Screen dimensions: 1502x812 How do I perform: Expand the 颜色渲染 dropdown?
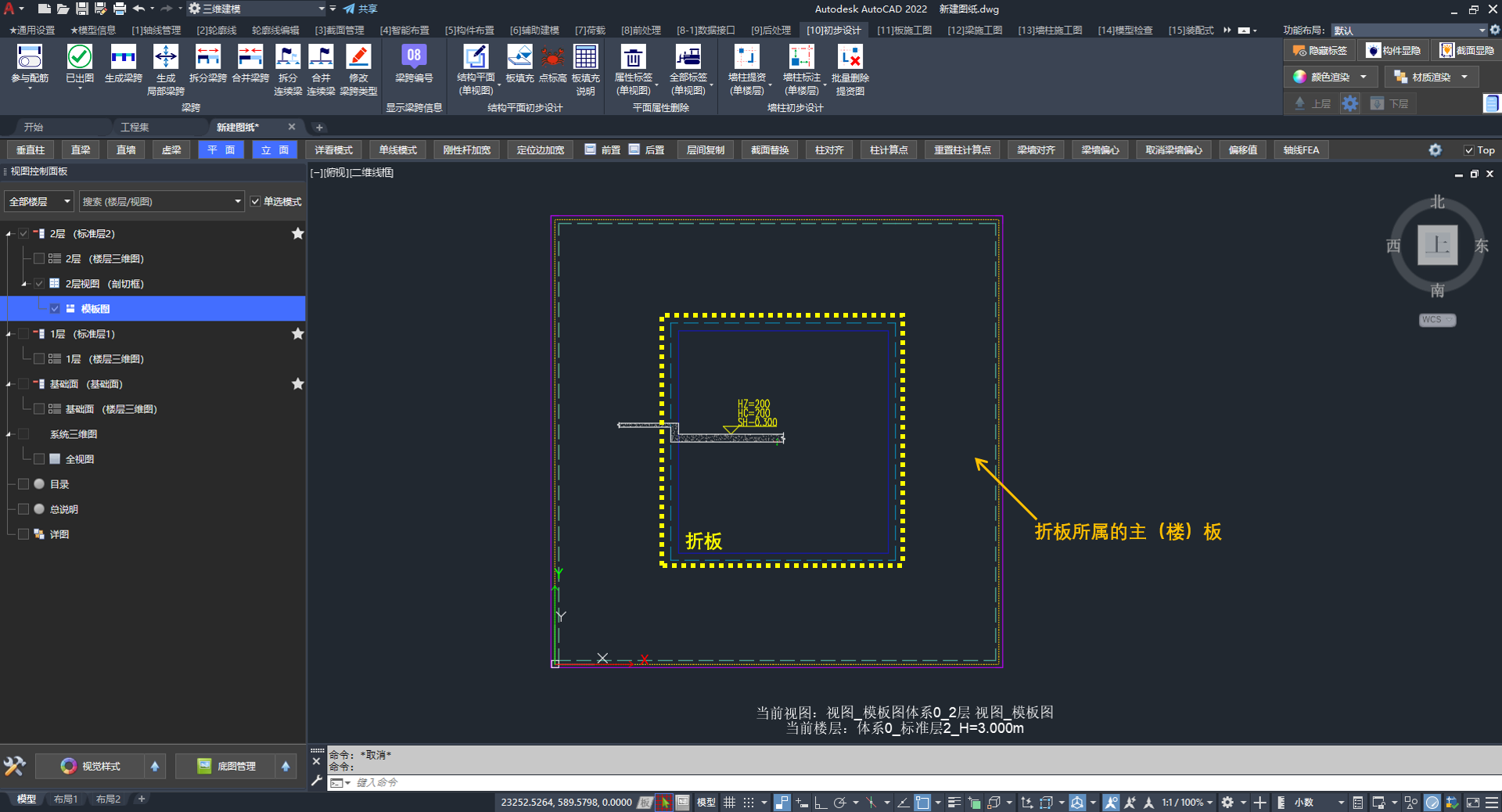tap(1364, 77)
